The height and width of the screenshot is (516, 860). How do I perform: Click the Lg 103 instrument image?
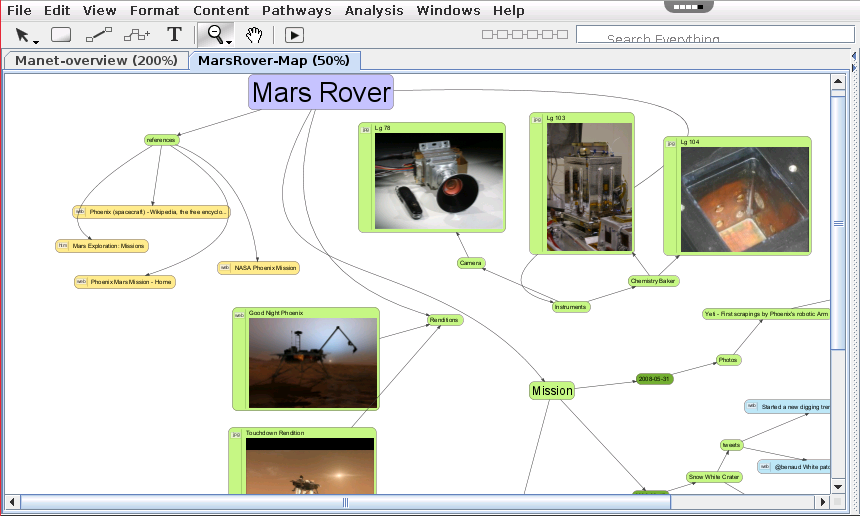point(589,187)
